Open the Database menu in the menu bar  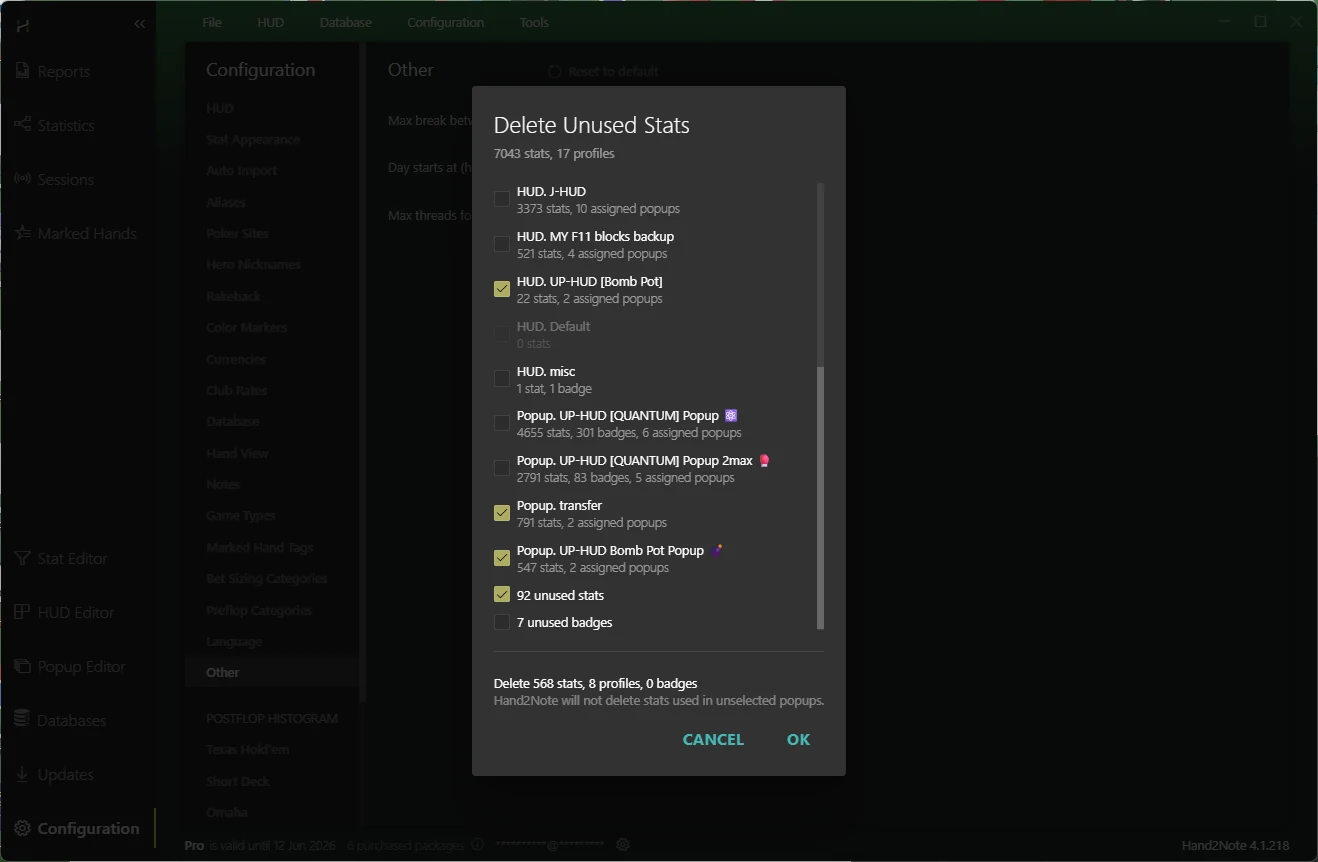click(346, 22)
